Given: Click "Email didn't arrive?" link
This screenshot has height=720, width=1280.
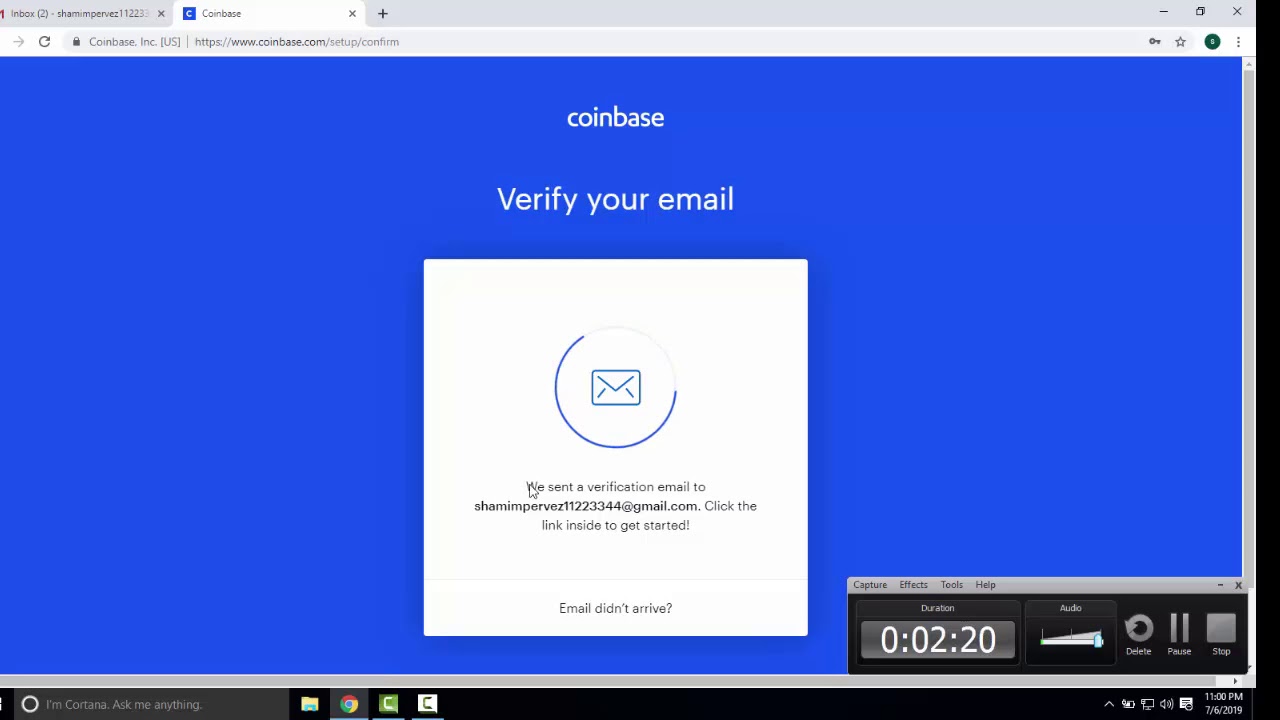Looking at the screenshot, I should [x=615, y=608].
